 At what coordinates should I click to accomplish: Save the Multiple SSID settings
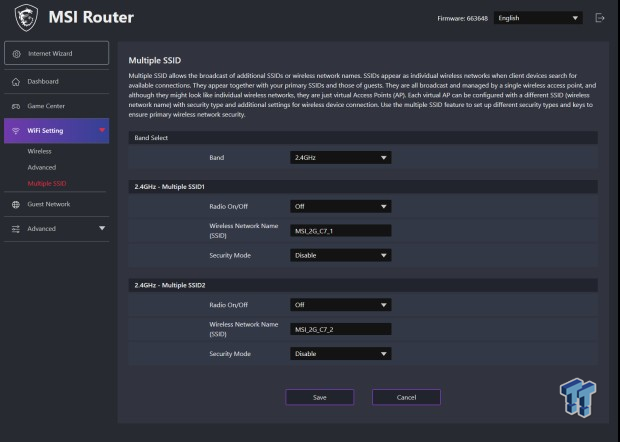pyautogui.click(x=319, y=397)
